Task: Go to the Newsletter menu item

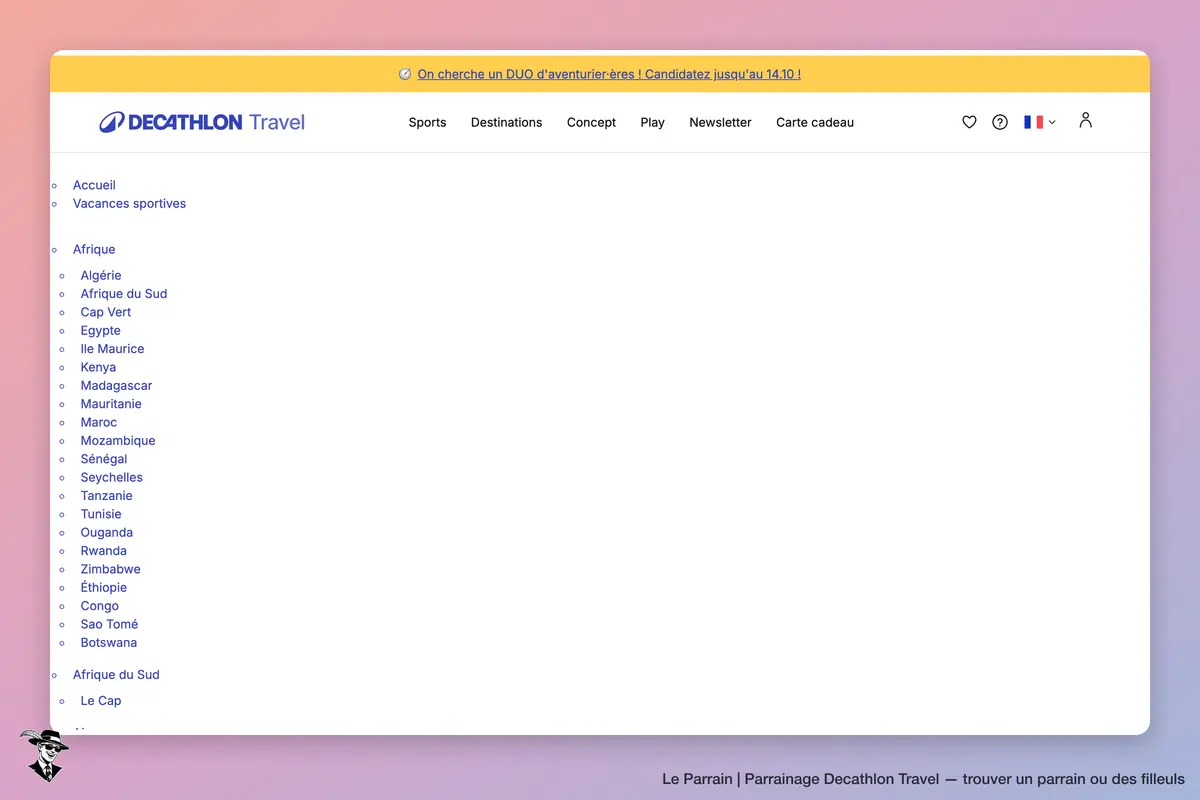Action: tap(720, 122)
